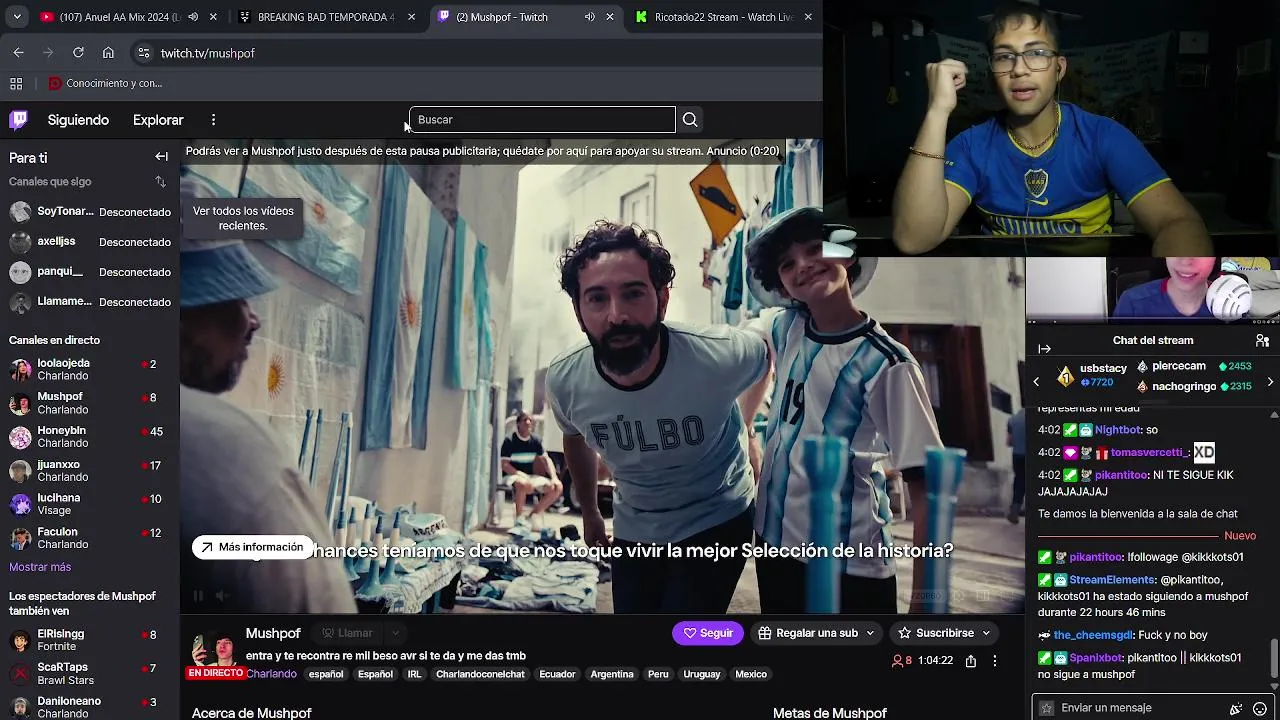Open the ScaRTaps Brawl Stars channel
Screen dimensions: 1280x720
click(90, 674)
